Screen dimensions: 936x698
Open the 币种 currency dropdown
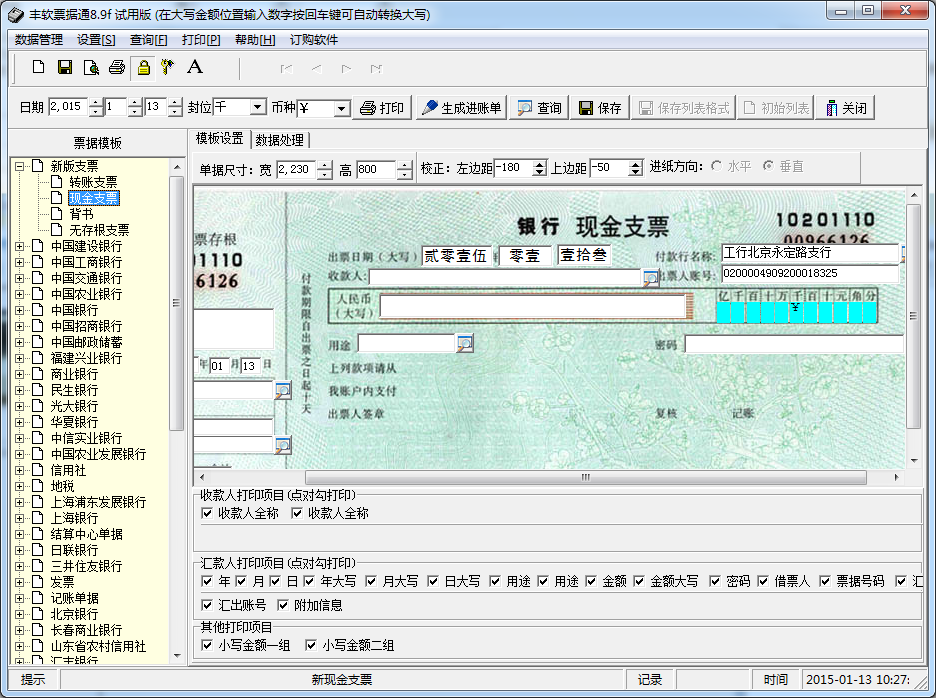(341, 108)
